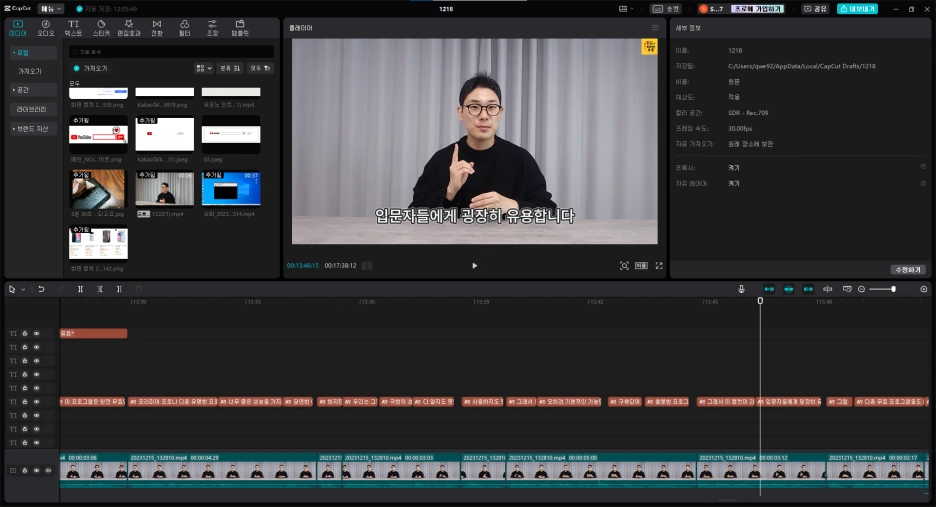
Task: Click the 공유 share button
Action: coord(815,8)
